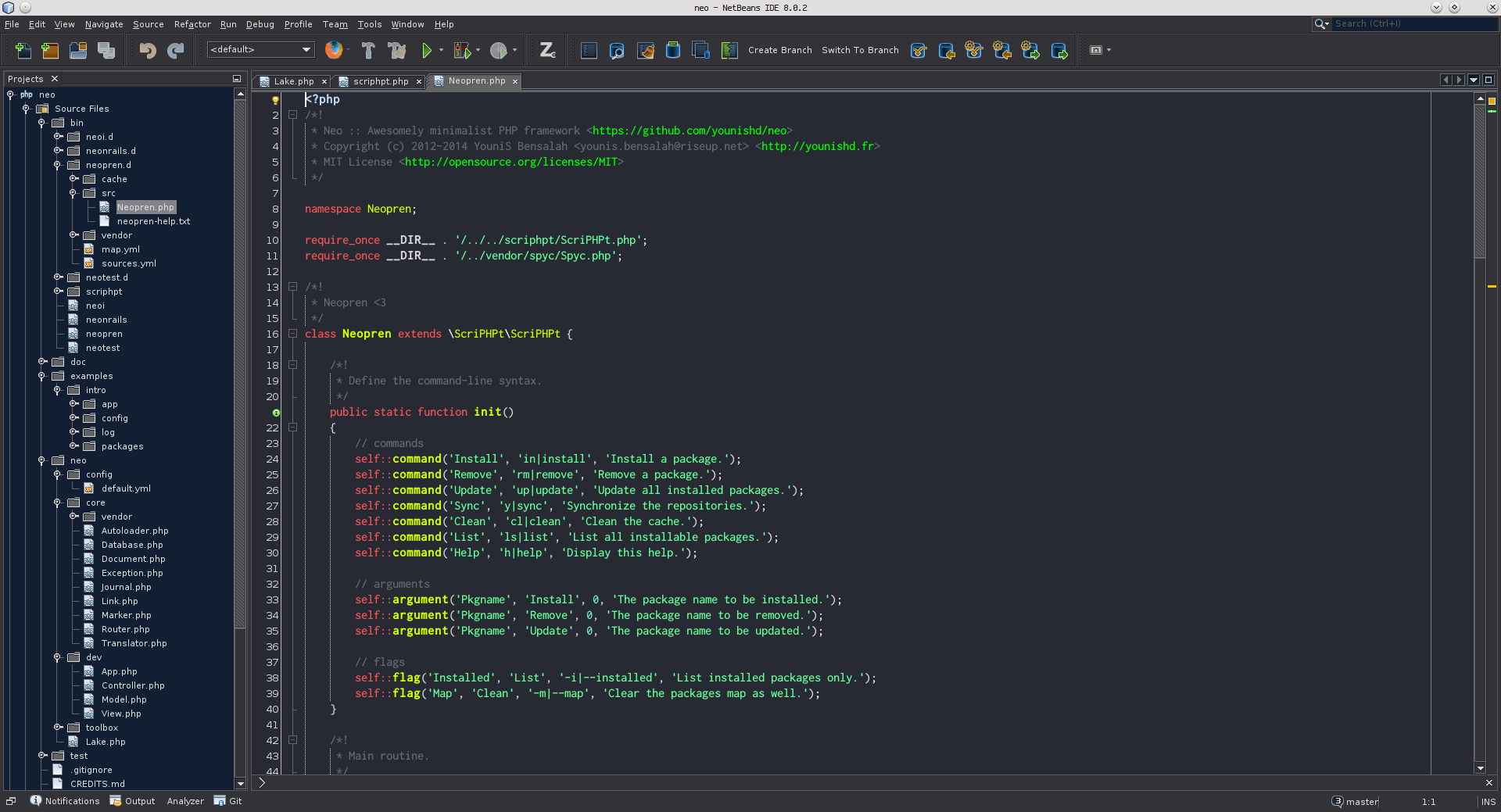Click the Git icon right after Switch To Branch
1501x812 pixels.
pos(919,50)
